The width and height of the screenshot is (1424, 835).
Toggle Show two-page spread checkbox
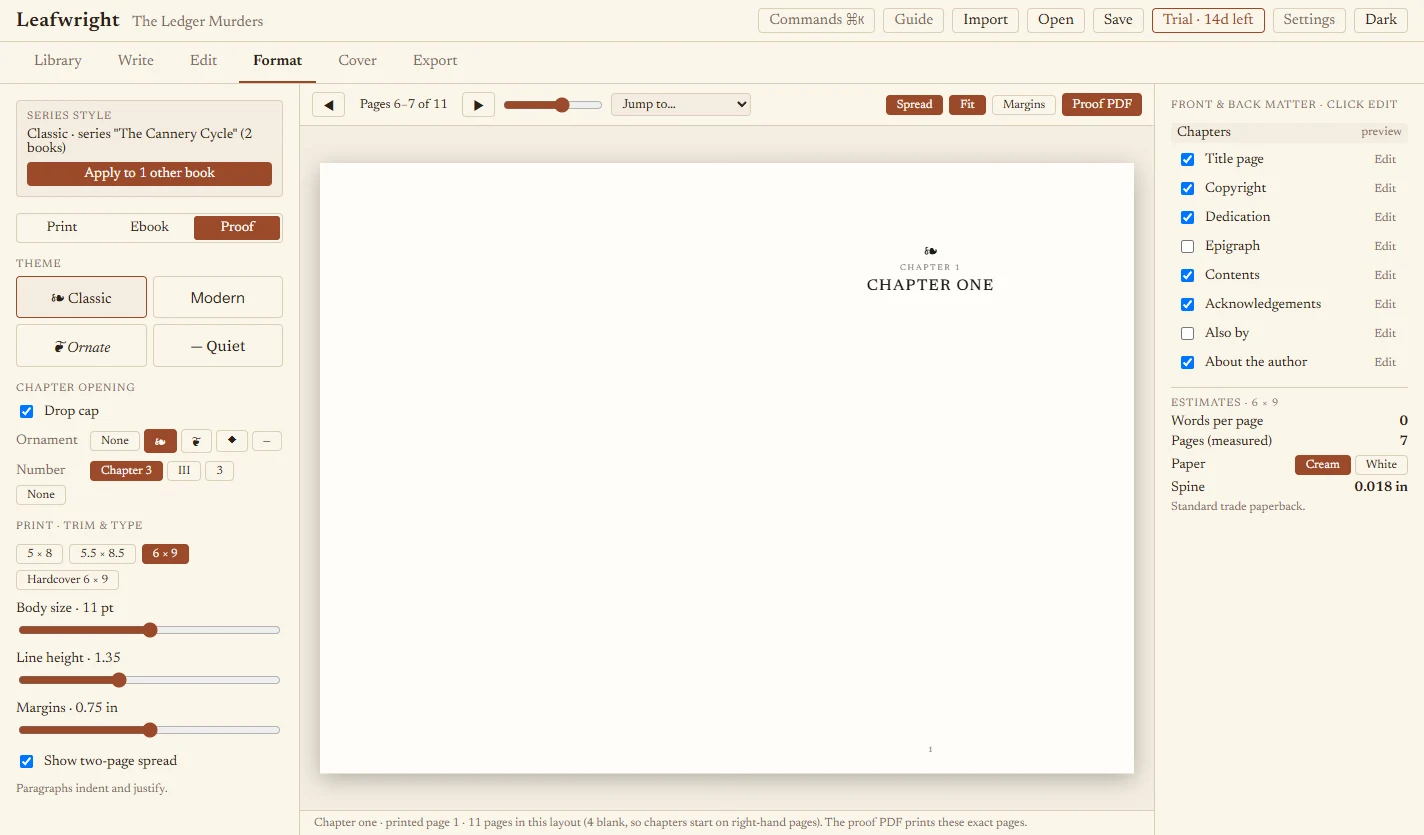pyautogui.click(x=27, y=761)
